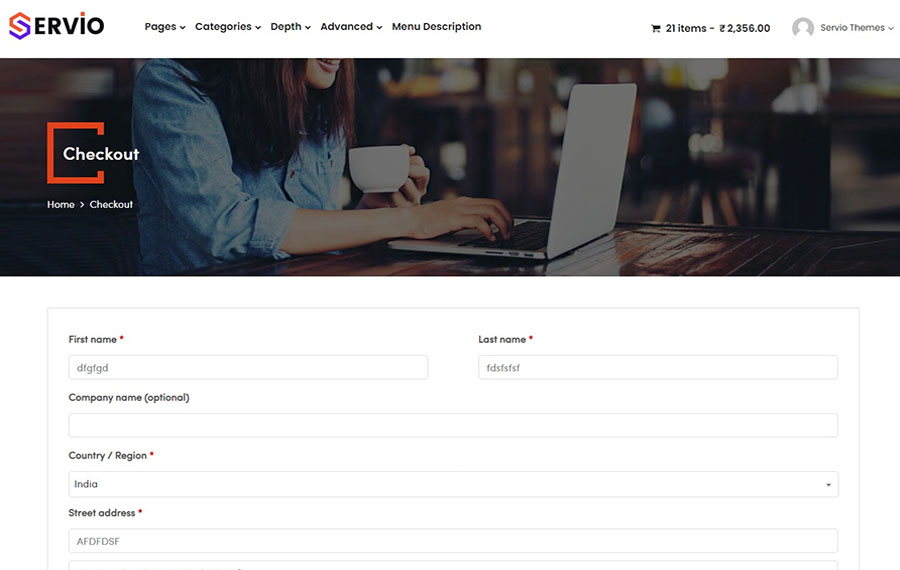Screen dimensions: 900x570
Task: Click the Country dropdown arrow
Action: (x=828, y=485)
